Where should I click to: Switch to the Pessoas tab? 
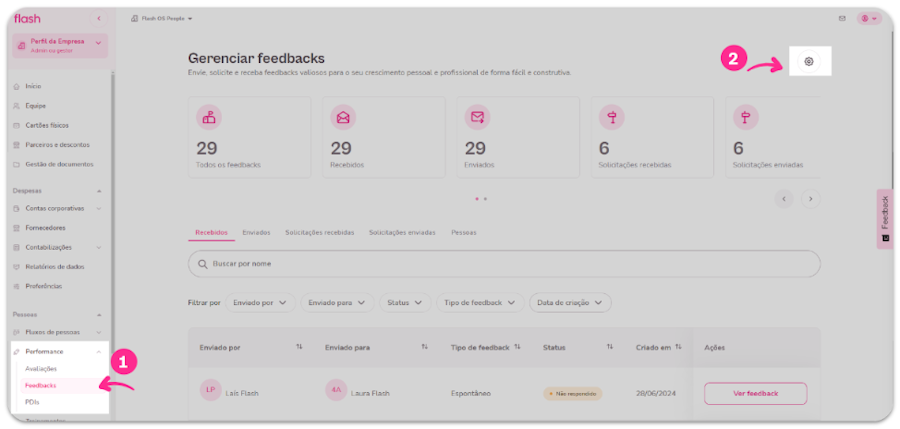[464, 233]
